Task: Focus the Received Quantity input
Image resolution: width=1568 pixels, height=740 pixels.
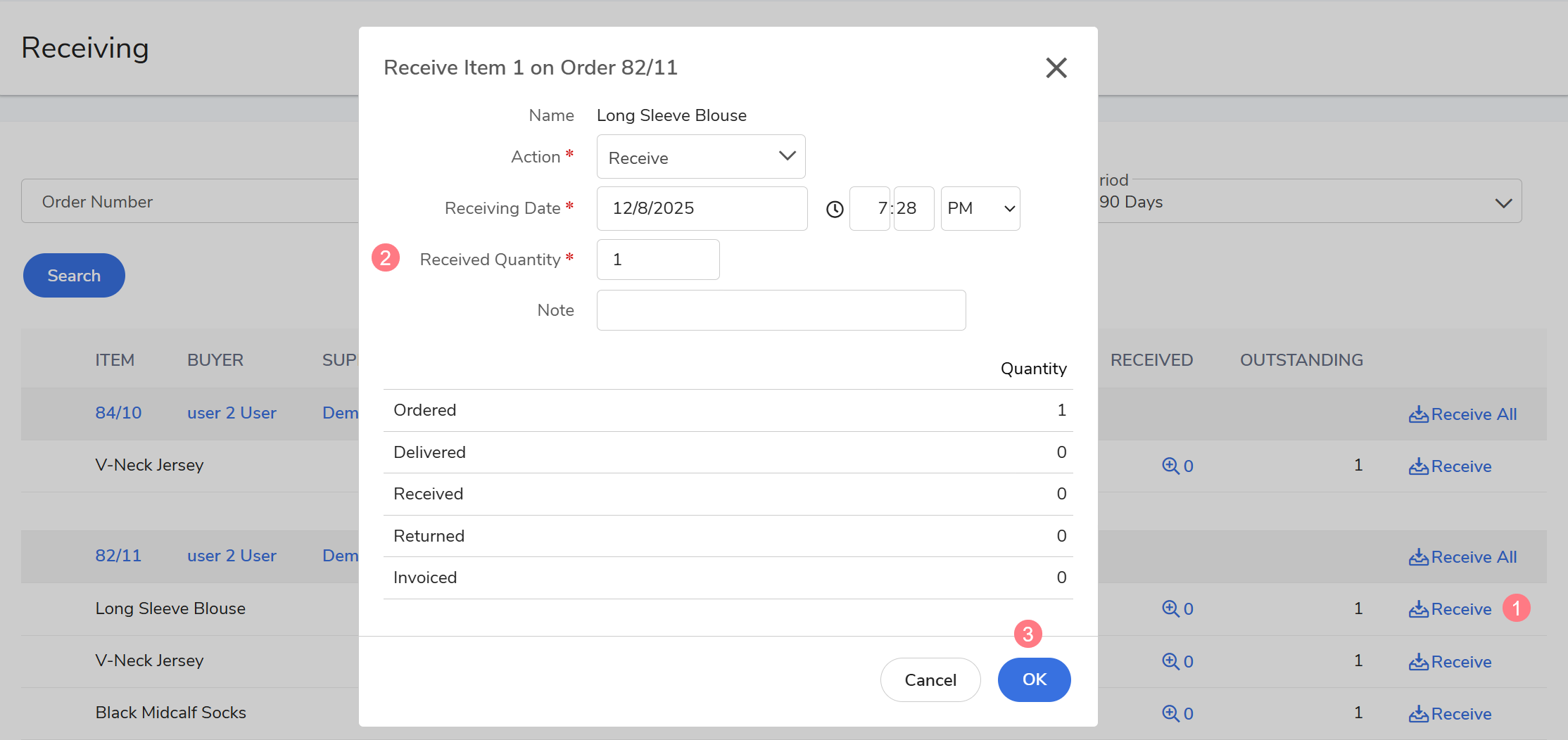Action: pos(657,260)
